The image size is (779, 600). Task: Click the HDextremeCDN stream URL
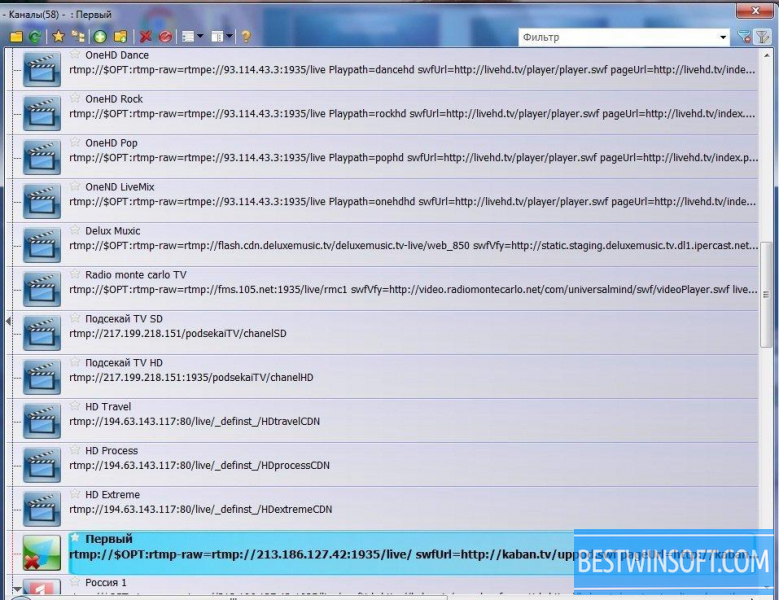[200, 509]
